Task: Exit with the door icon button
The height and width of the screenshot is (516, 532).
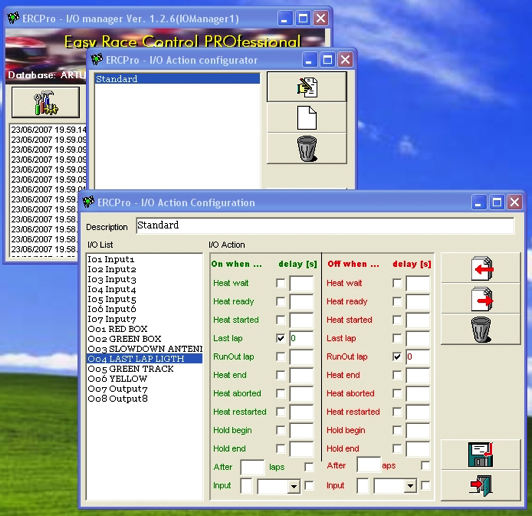Action: pyautogui.click(x=480, y=485)
